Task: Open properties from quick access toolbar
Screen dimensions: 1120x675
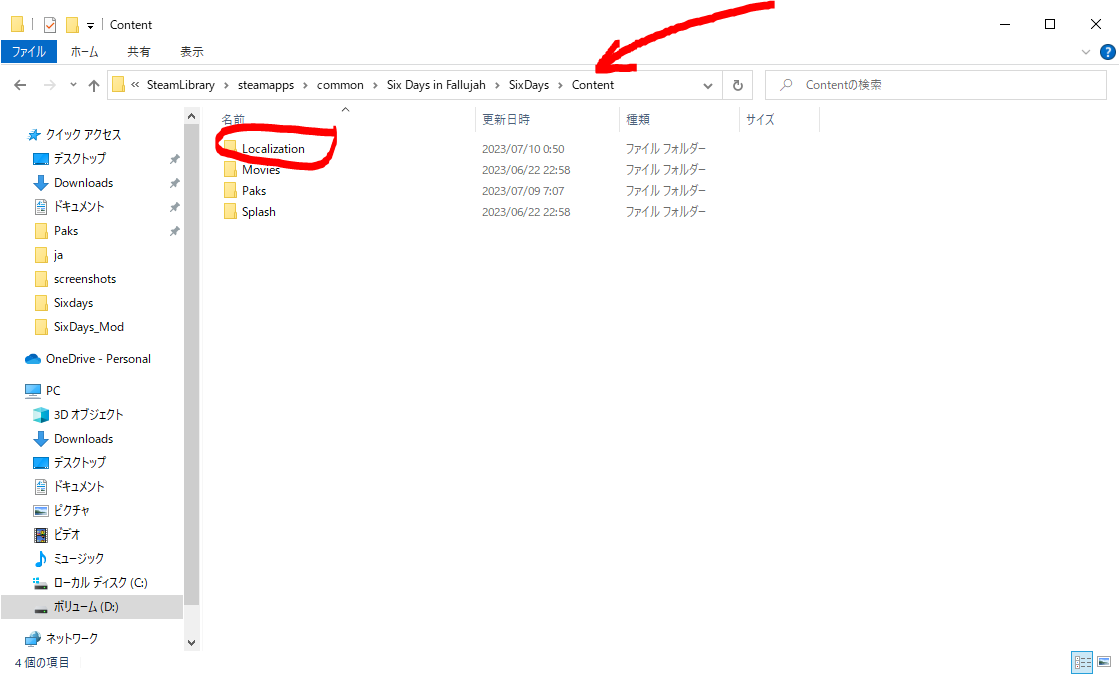Action: [50, 25]
